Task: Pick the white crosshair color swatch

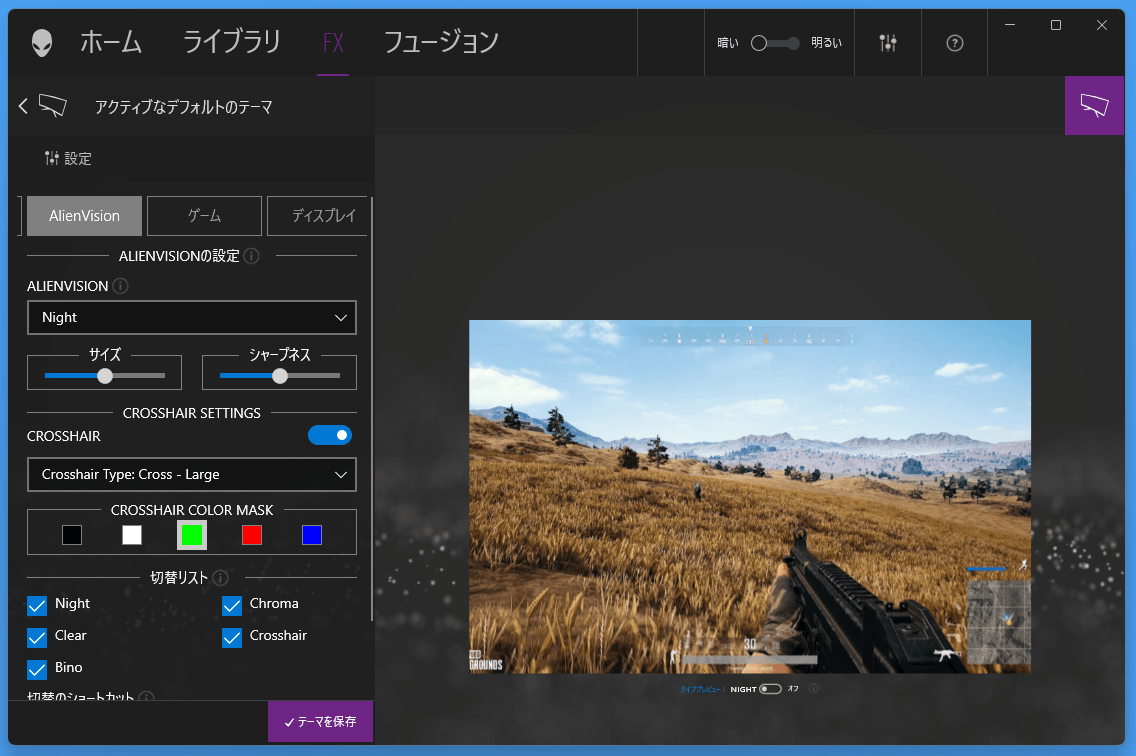Action: coord(132,535)
